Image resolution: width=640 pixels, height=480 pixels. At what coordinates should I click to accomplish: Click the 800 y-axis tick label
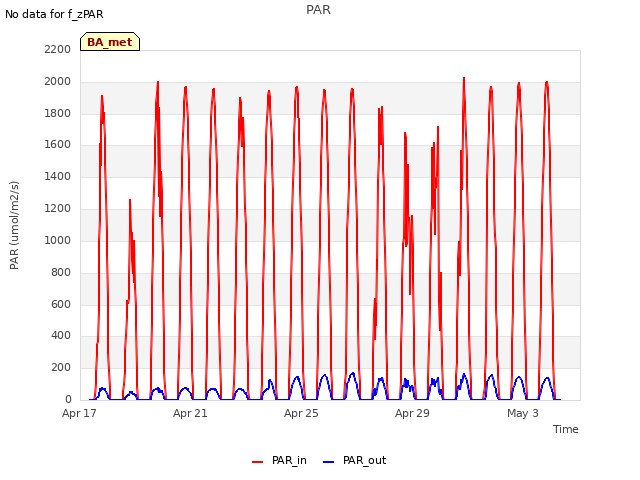click(61, 273)
